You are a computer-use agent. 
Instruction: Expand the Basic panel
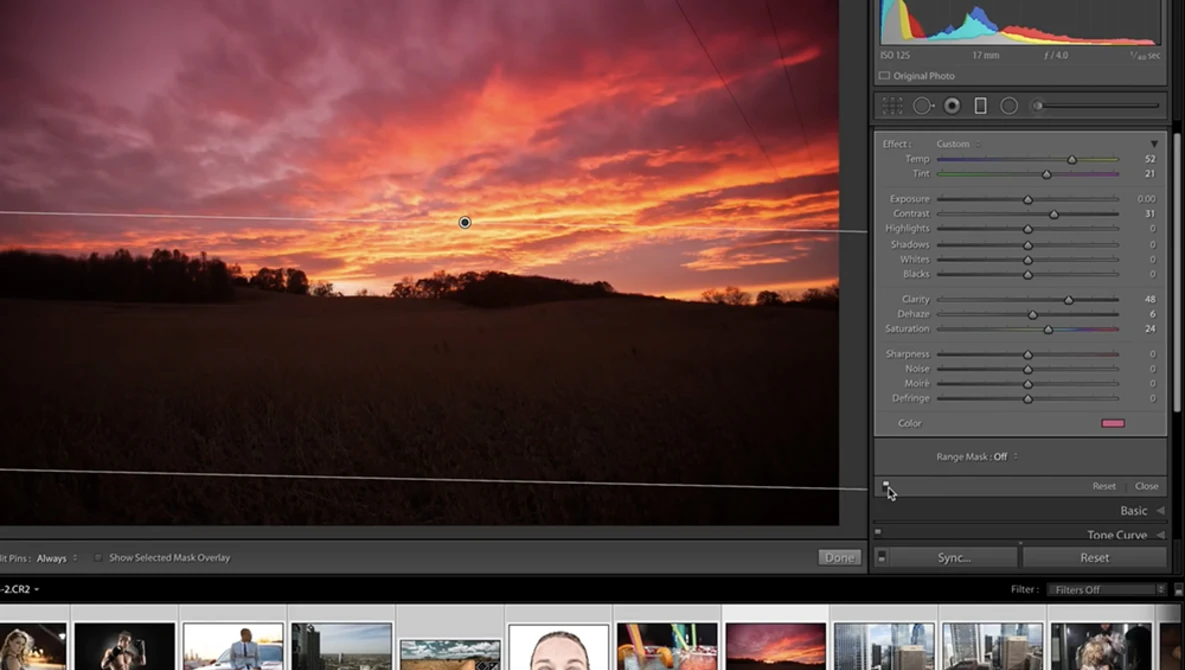(1140, 511)
